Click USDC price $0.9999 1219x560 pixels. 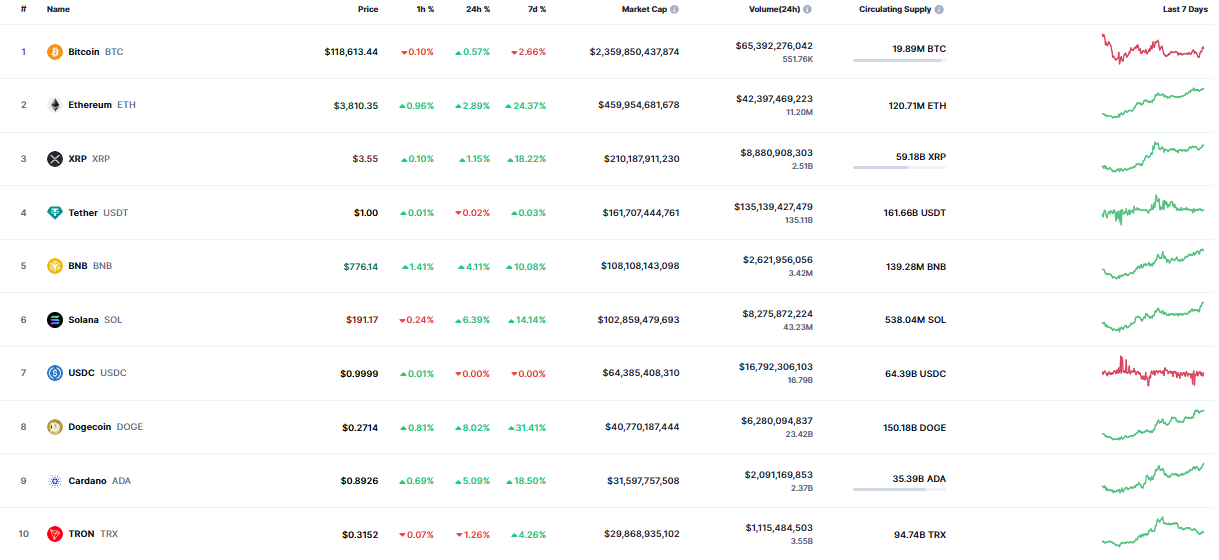[359, 373]
